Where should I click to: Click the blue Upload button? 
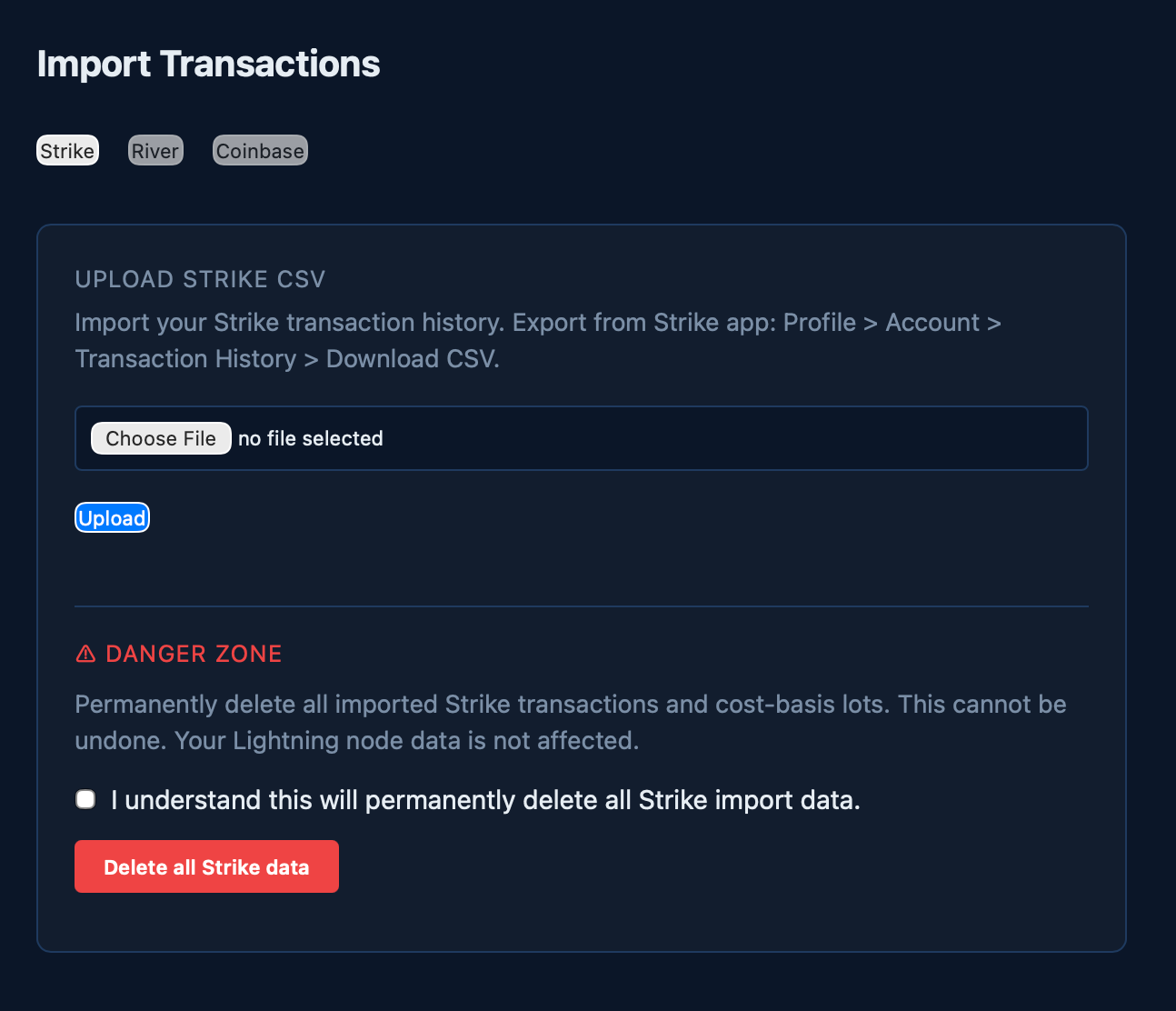112,518
